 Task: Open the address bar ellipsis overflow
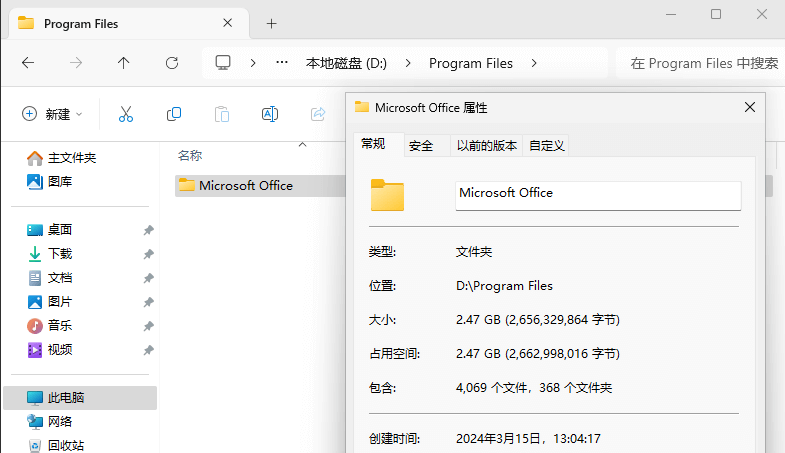[x=282, y=63]
